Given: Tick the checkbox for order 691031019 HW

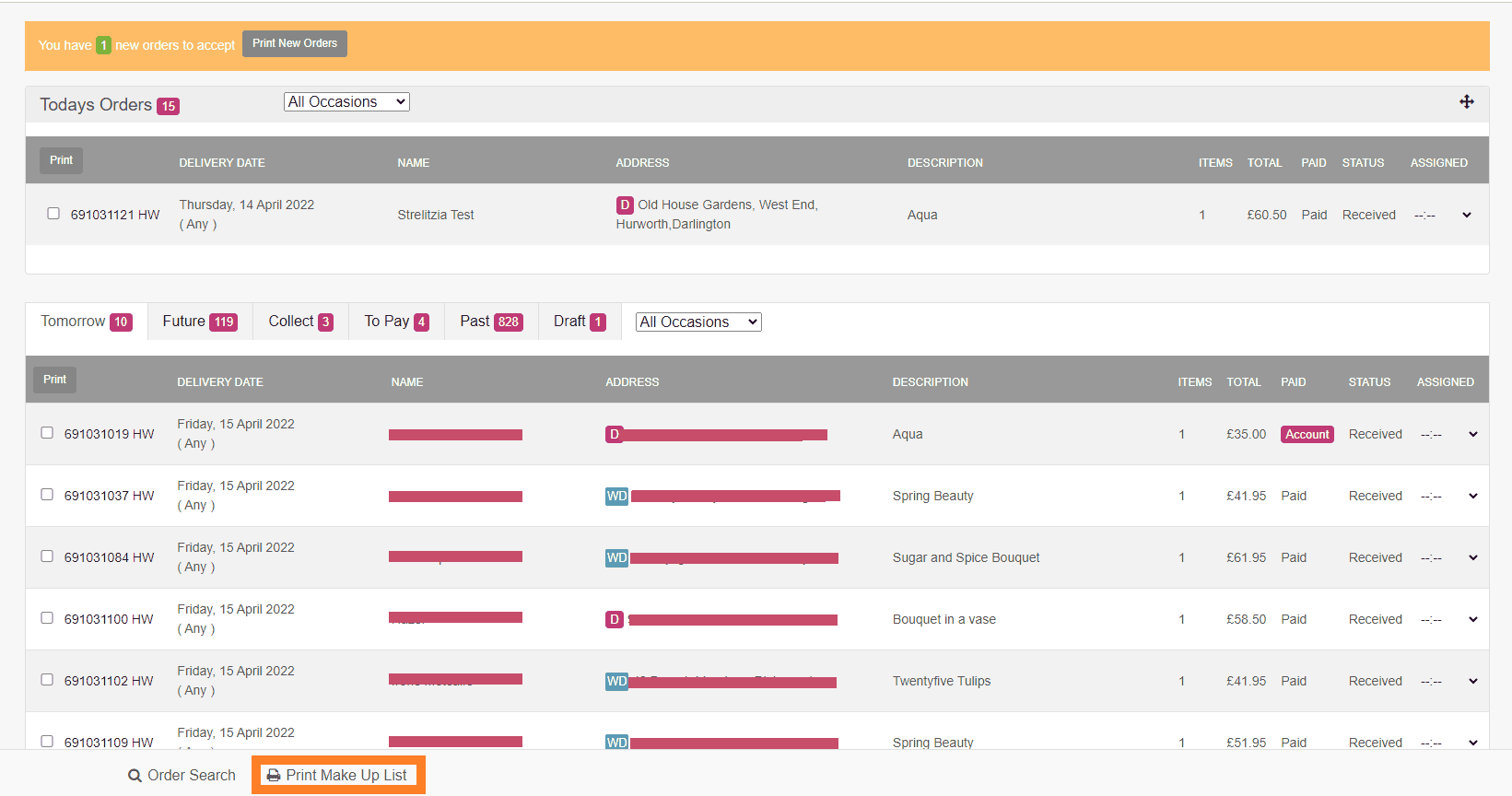Looking at the screenshot, I should tap(47, 433).
